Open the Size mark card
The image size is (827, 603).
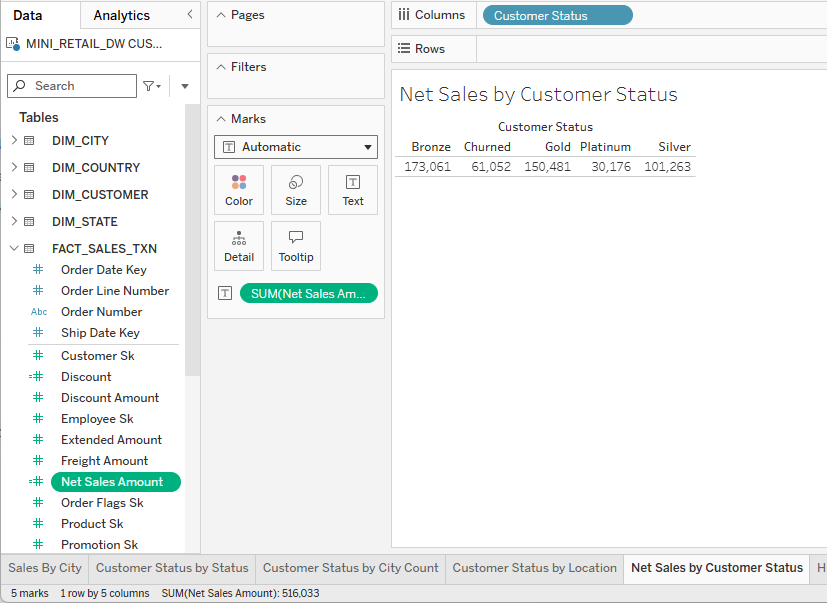click(x=296, y=190)
